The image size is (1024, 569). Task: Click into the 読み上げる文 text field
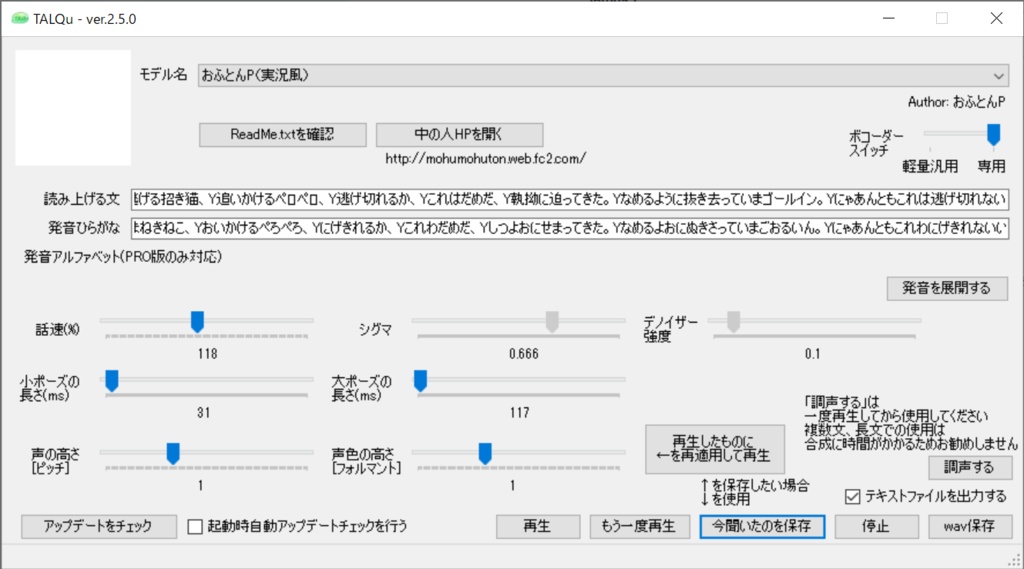point(569,199)
